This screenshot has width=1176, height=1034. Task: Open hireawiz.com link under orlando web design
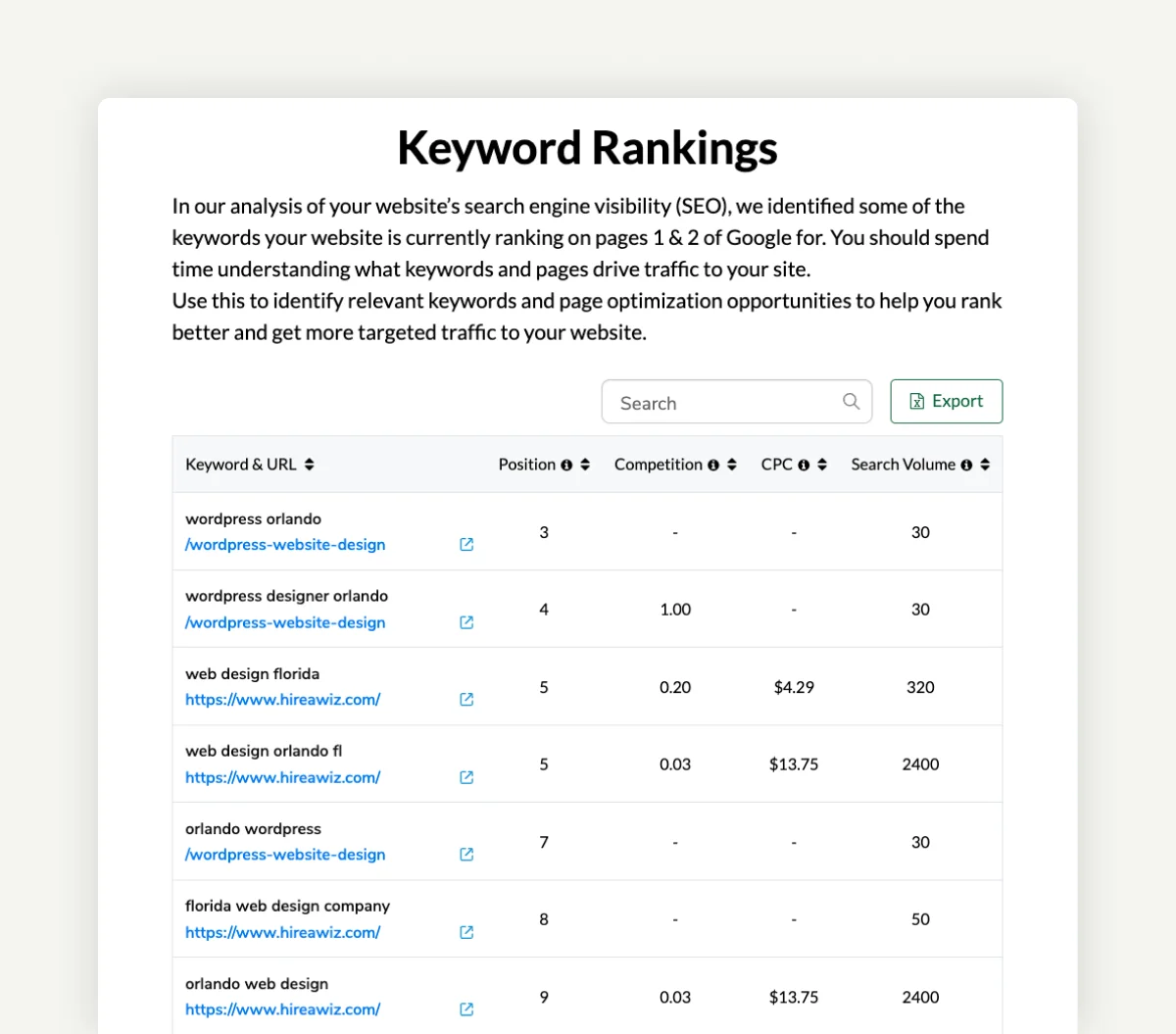(282, 1009)
